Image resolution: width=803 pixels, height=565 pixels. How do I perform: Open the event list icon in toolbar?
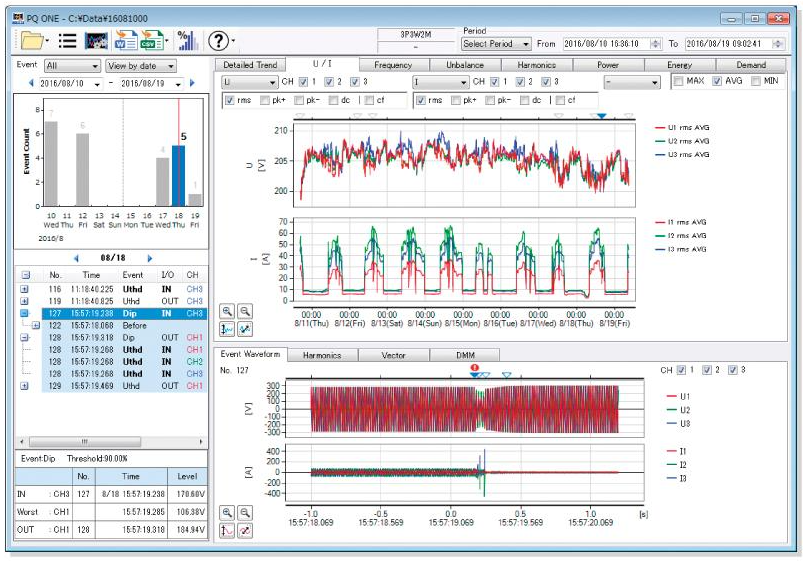[67, 40]
